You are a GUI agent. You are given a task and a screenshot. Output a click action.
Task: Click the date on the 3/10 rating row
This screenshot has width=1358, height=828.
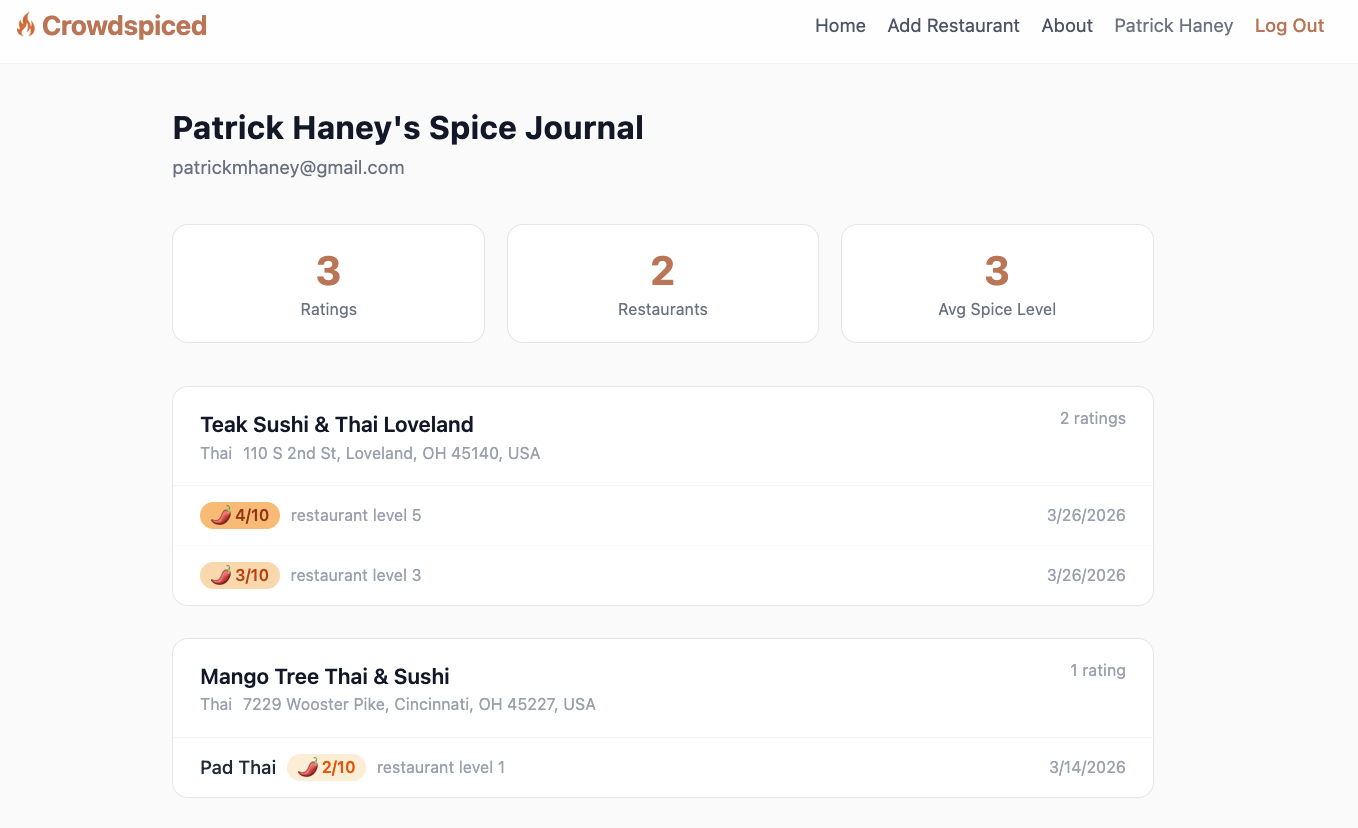[x=1086, y=576]
